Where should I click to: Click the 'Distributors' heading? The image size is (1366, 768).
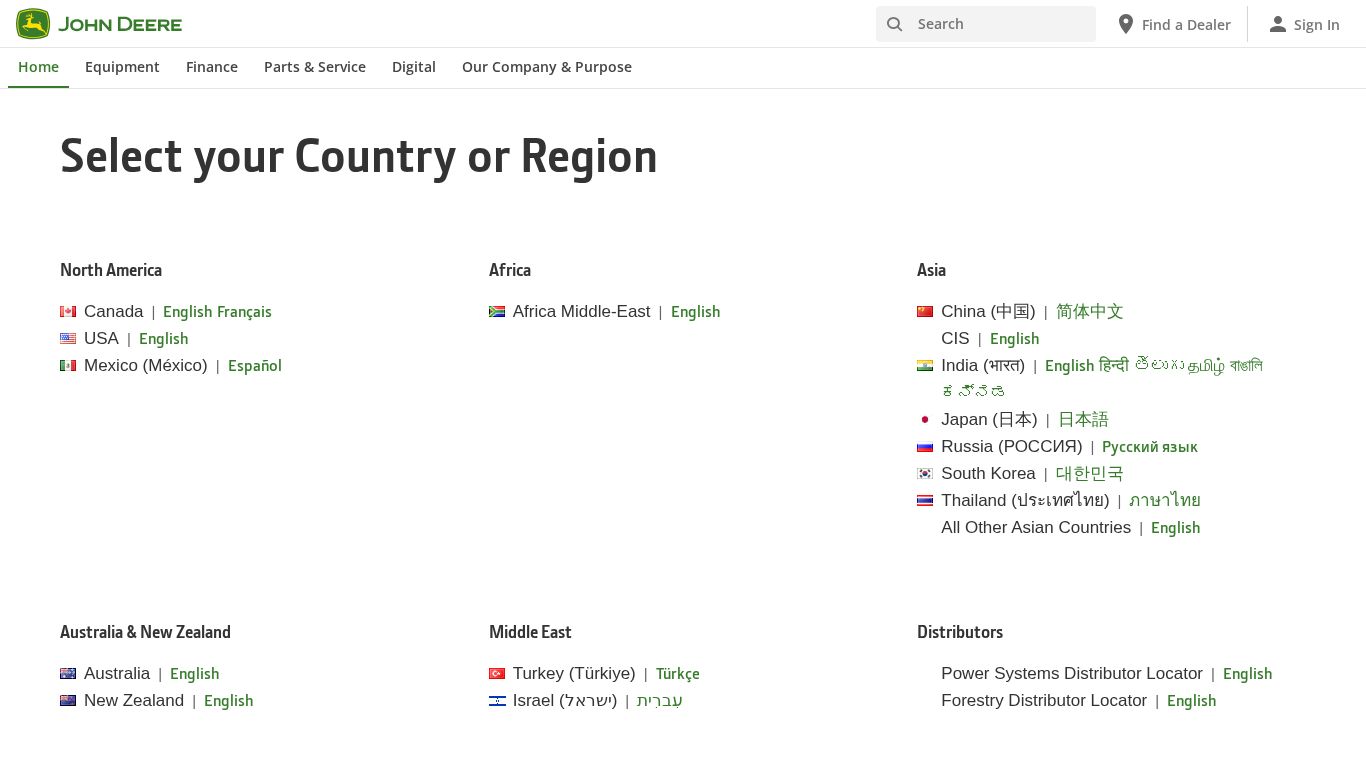coord(960,632)
